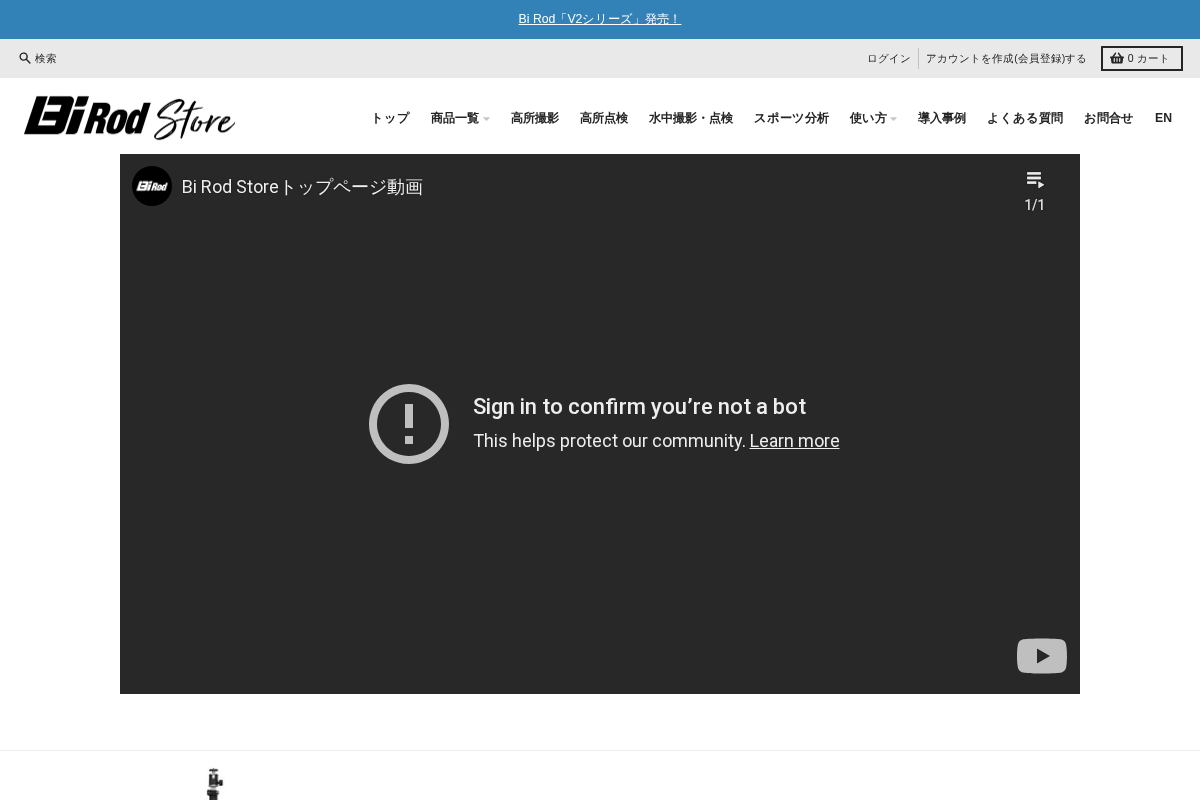Open the よくある質問 page
Screen dimensions: 1200x800
(1025, 118)
